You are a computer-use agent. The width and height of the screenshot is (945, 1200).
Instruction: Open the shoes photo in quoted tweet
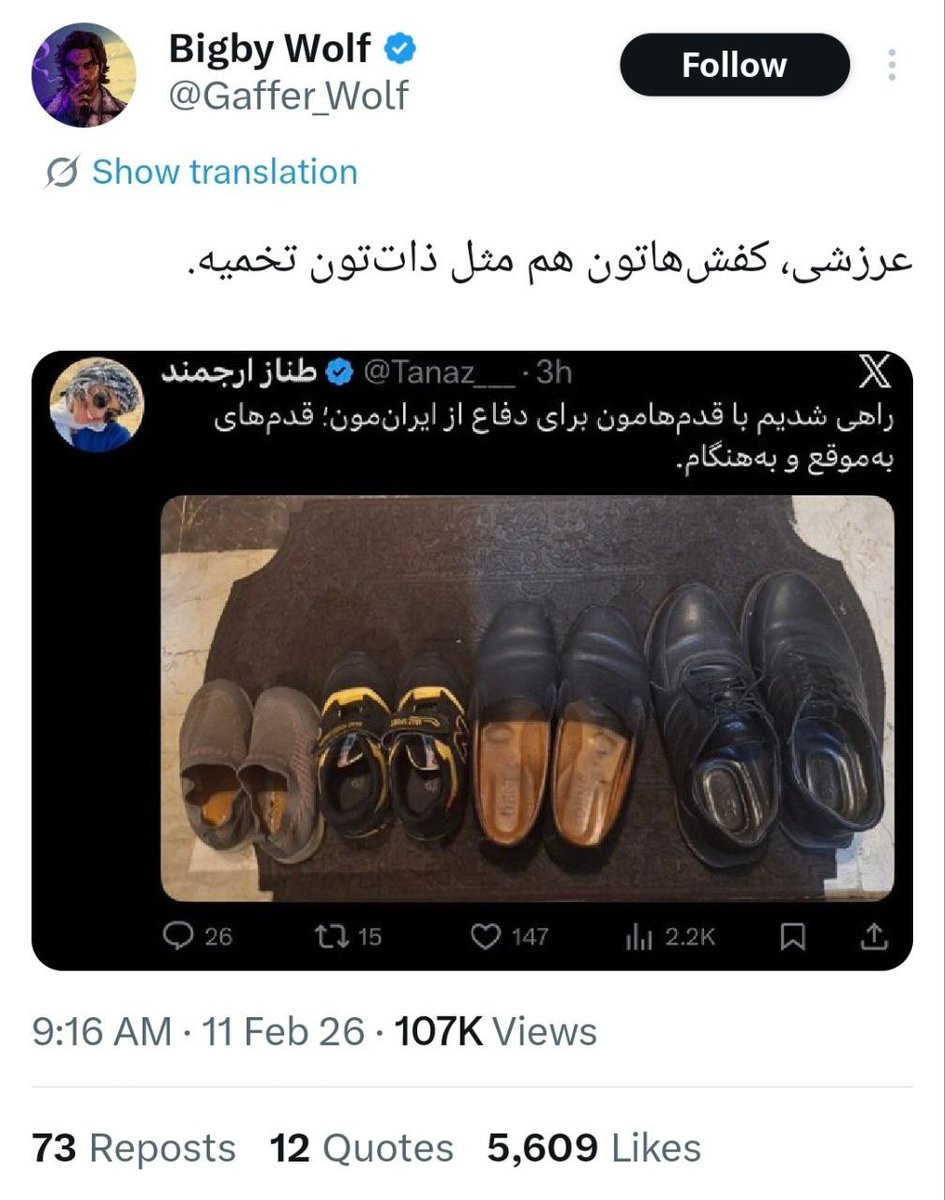527,698
